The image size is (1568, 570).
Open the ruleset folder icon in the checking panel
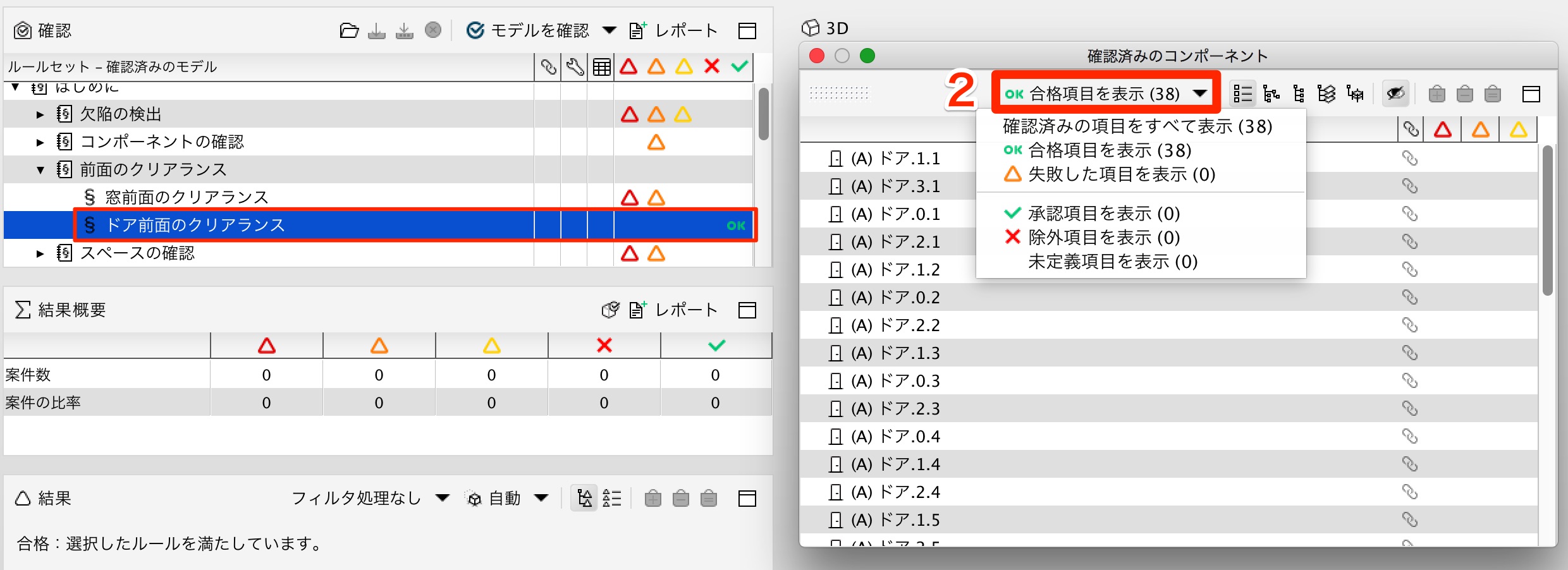(349, 30)
